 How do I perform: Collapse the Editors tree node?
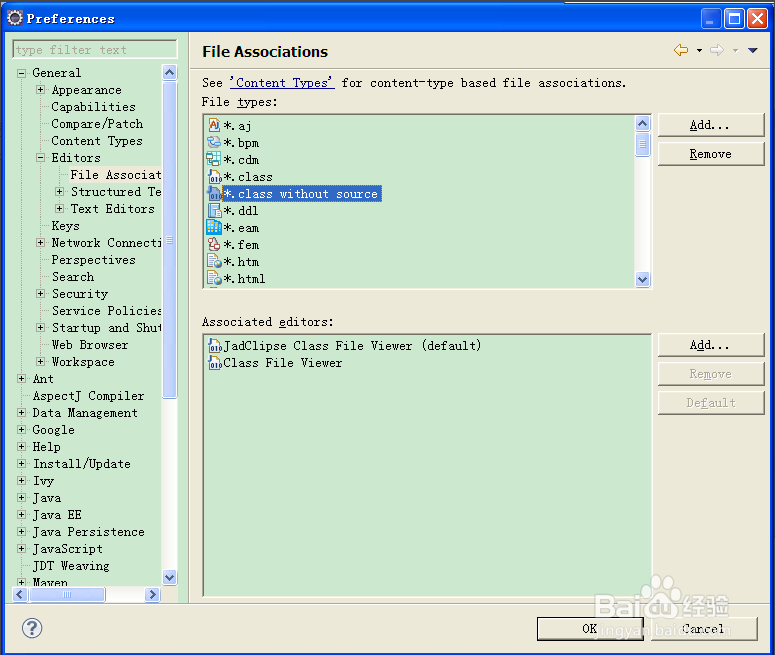coord(41,158)
